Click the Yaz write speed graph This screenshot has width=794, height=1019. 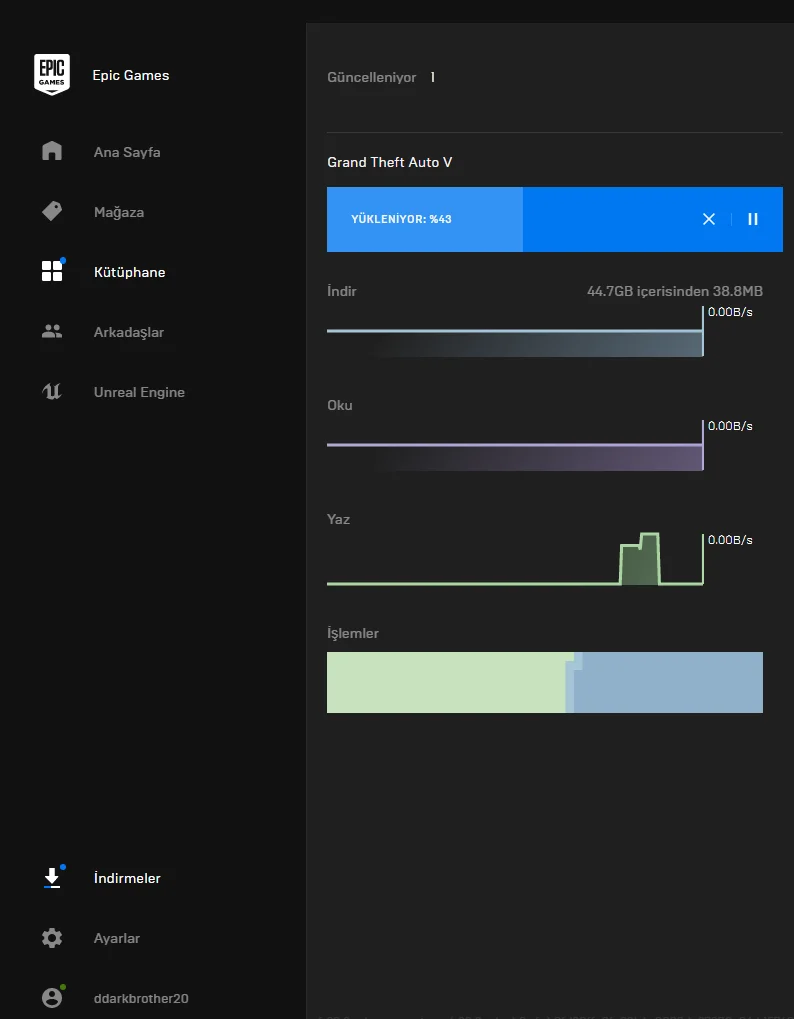514,560
